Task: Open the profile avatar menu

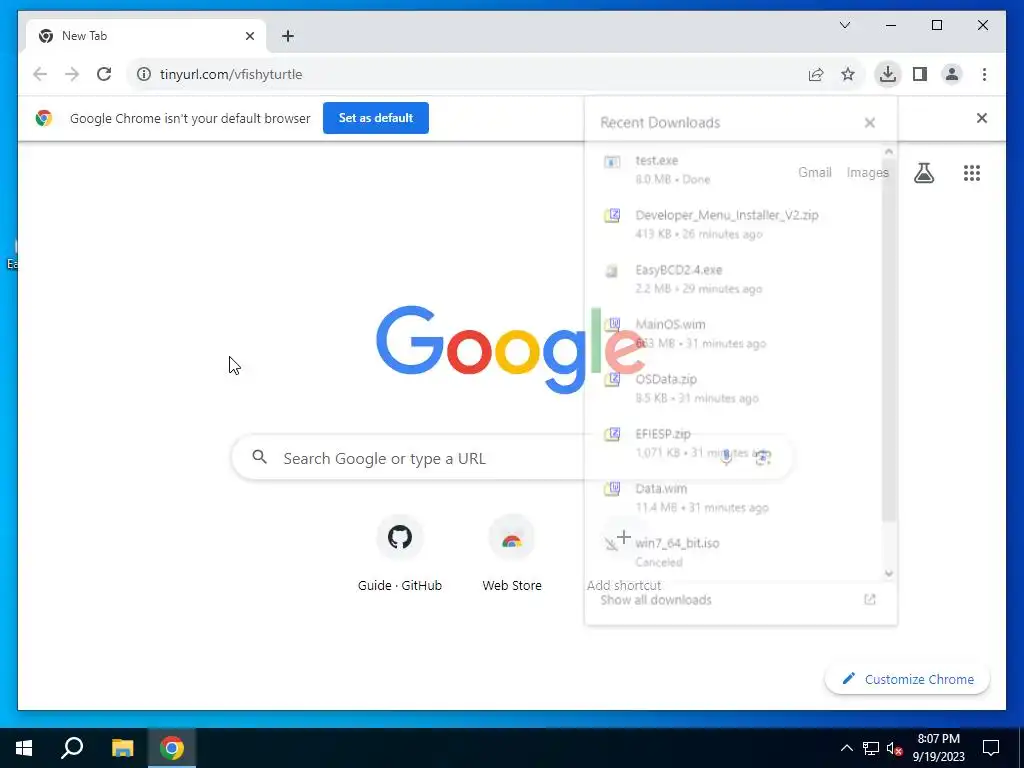Action: point(952,74)
